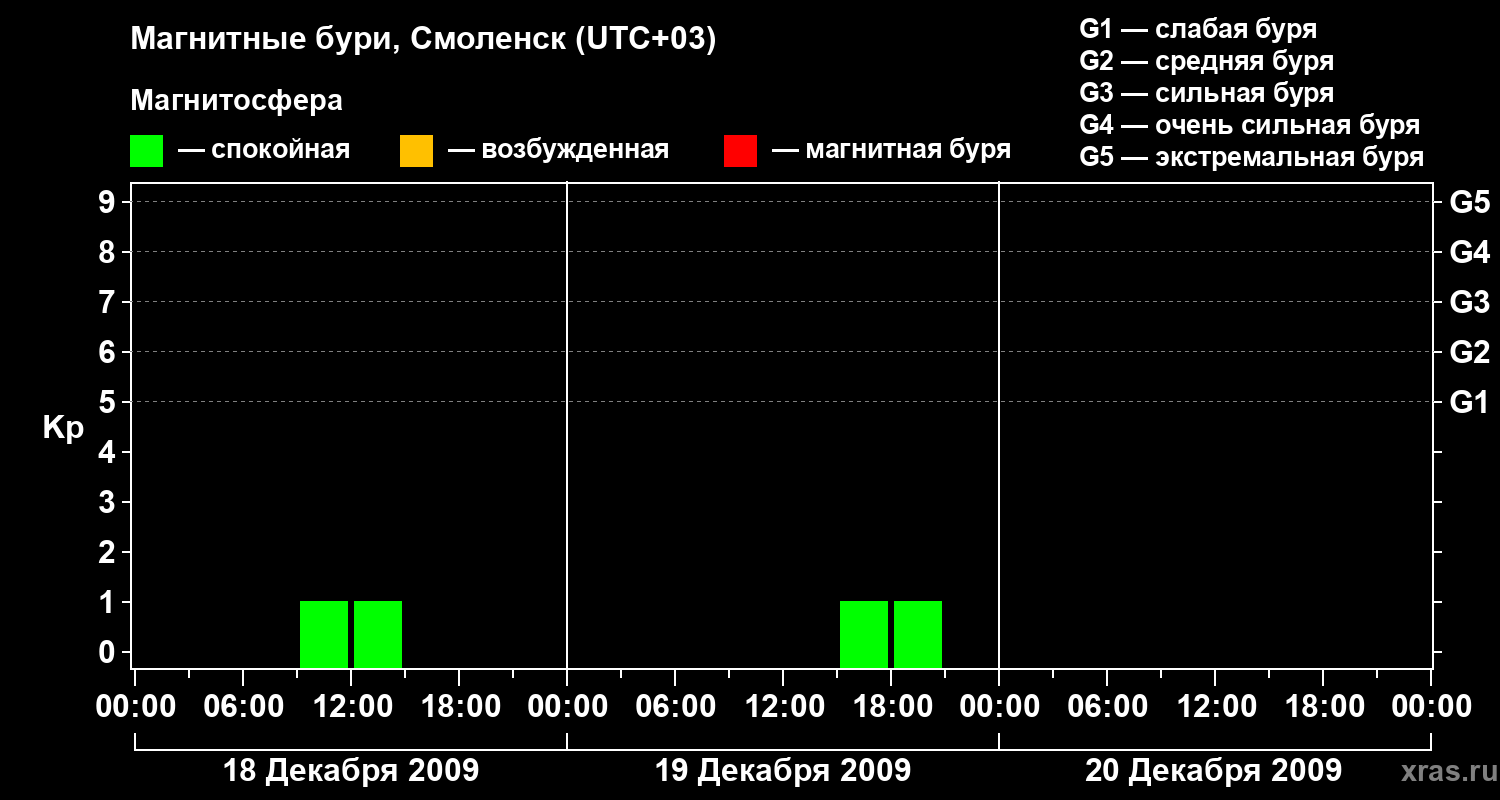Click the '20 Декабря 2009' date label

(1214, 771)
